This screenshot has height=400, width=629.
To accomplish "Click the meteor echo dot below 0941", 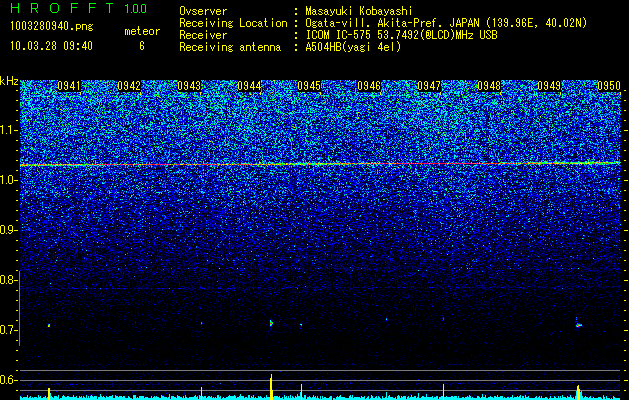I will coord(49,325).
